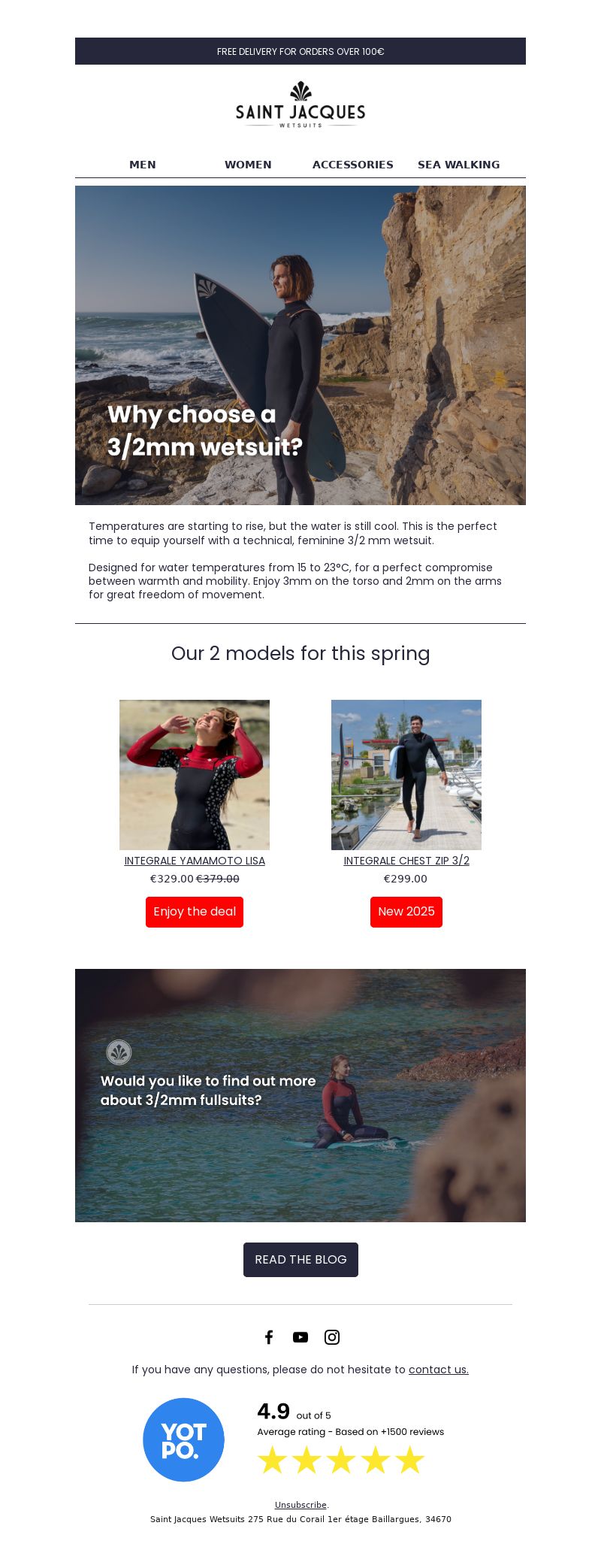Image resolution: width=601 pixels, height=1568 pixels.
Task: Open the Instagram icon link
Action: coord(332,1336)
